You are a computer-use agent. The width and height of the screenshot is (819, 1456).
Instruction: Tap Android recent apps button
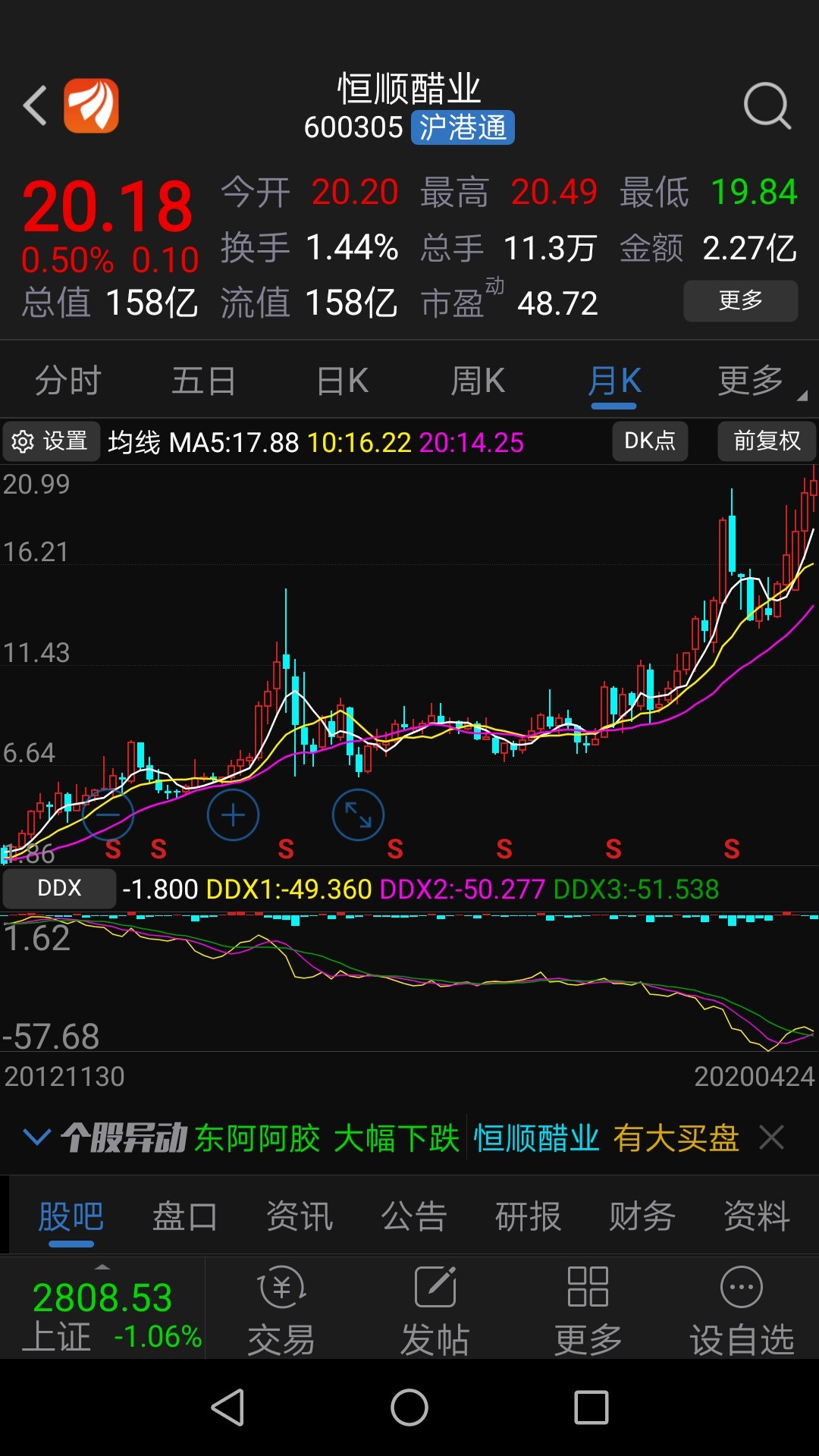coord(591,1407)
